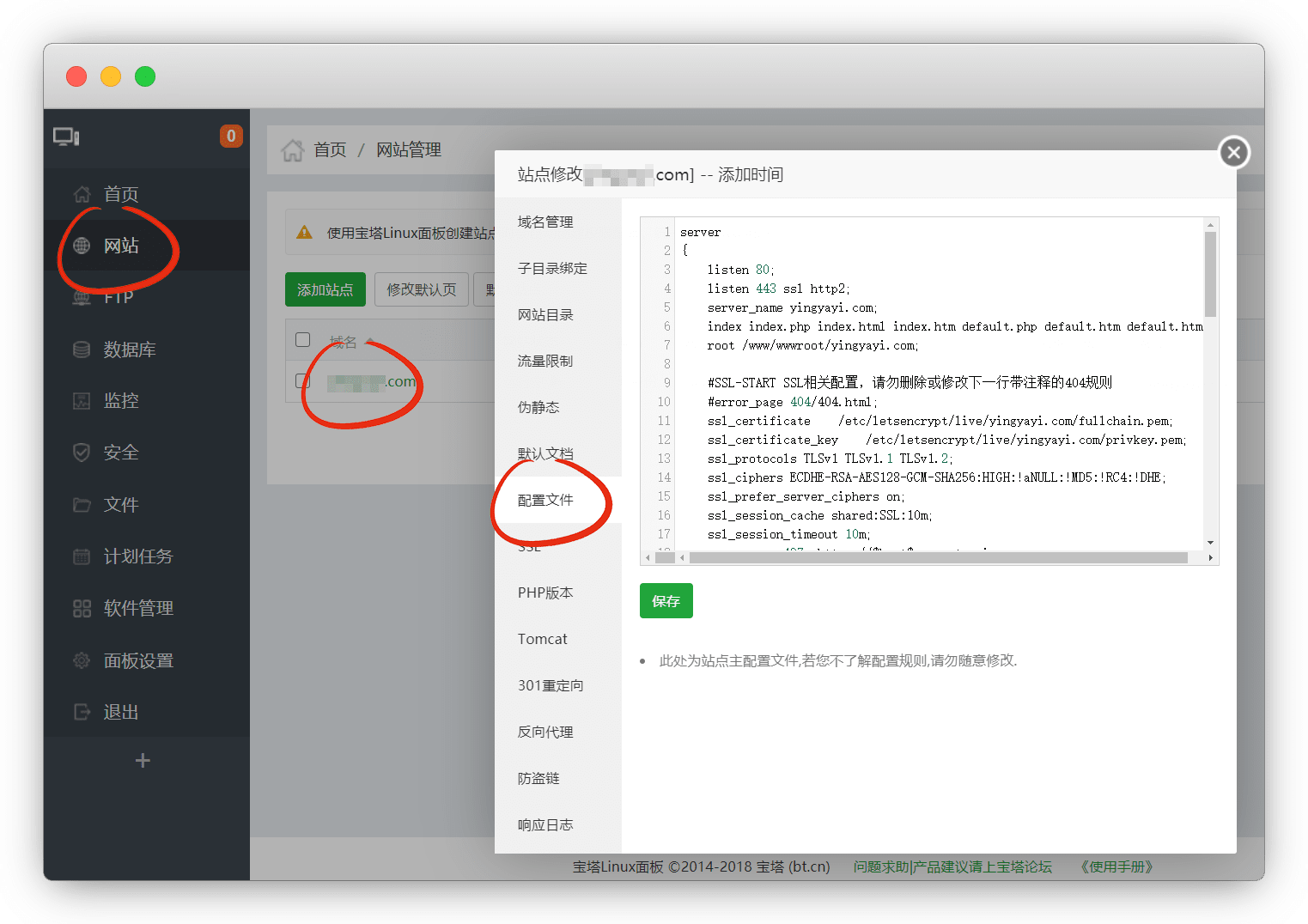Click the monitoring chart icon
This screenshot has width=1308, height=924.
82,401
